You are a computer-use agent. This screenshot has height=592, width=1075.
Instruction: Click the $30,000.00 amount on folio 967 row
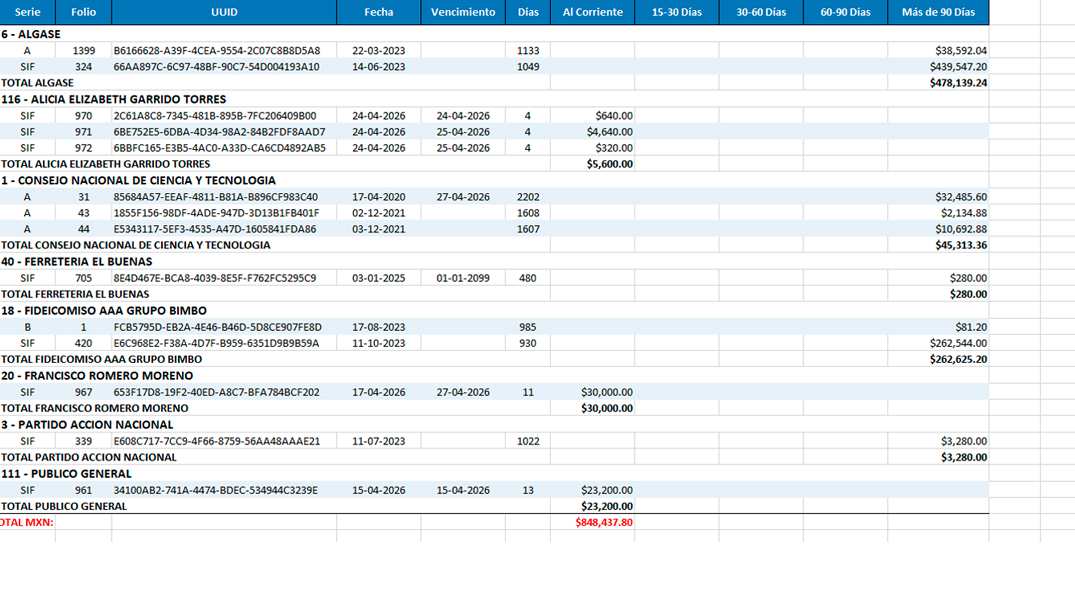coord(606,392)
